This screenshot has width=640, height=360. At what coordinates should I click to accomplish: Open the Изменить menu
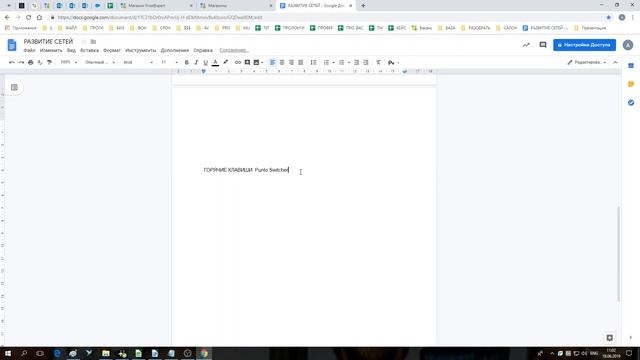(51, 50)
